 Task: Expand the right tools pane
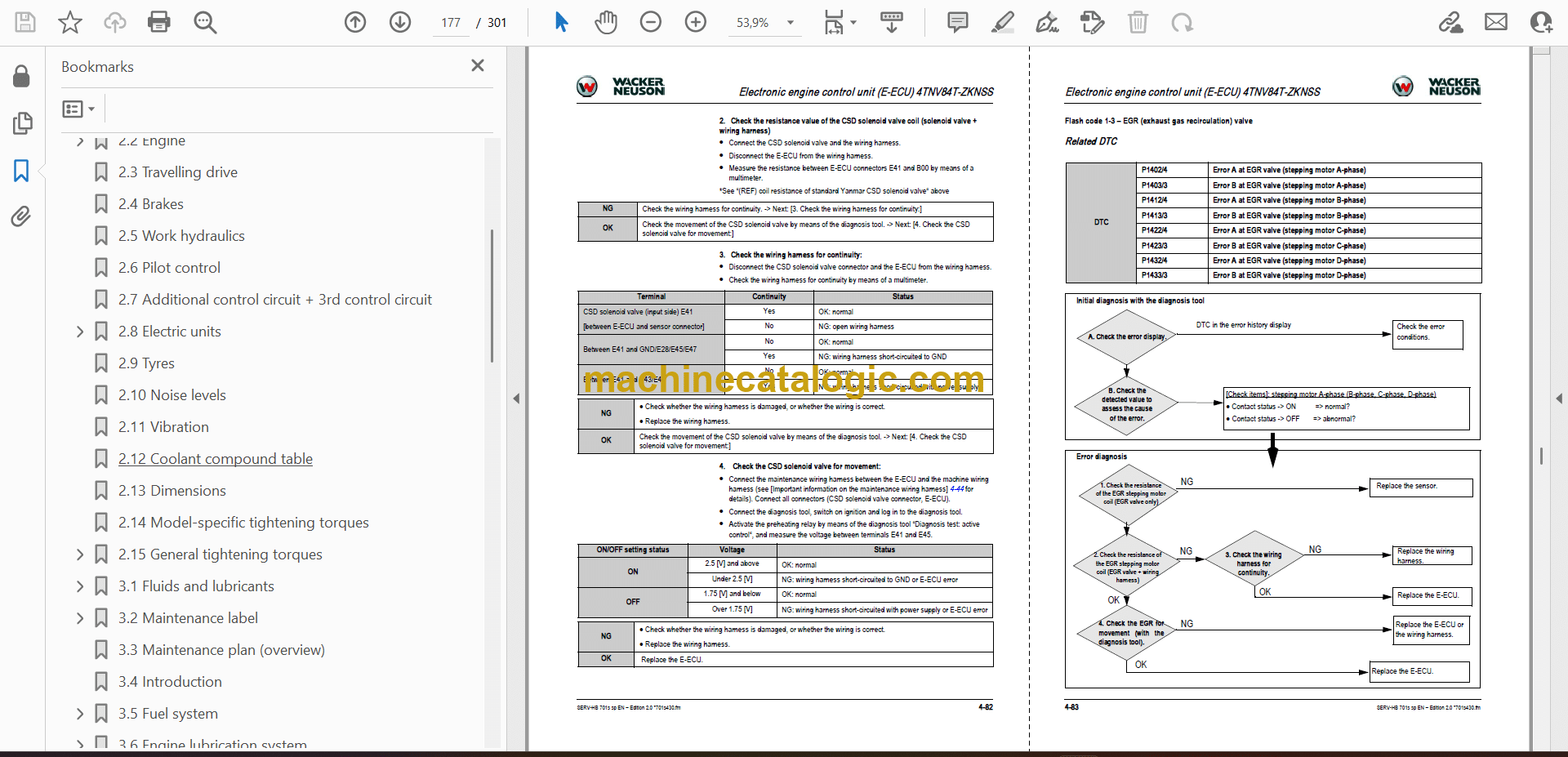pyautogui.click(x=1559, y=399)
